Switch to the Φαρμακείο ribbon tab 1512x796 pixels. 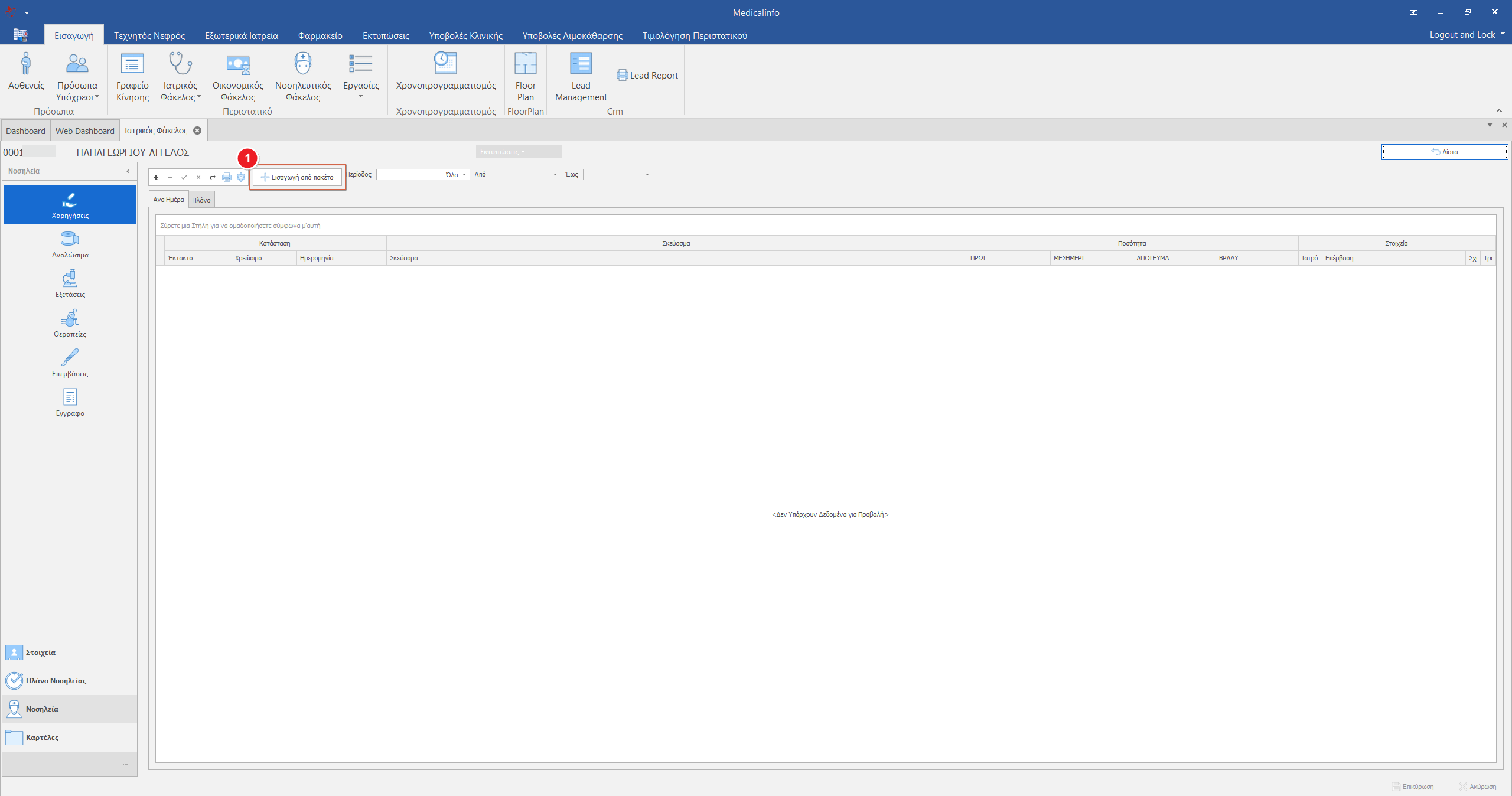(x=320, y=35)
